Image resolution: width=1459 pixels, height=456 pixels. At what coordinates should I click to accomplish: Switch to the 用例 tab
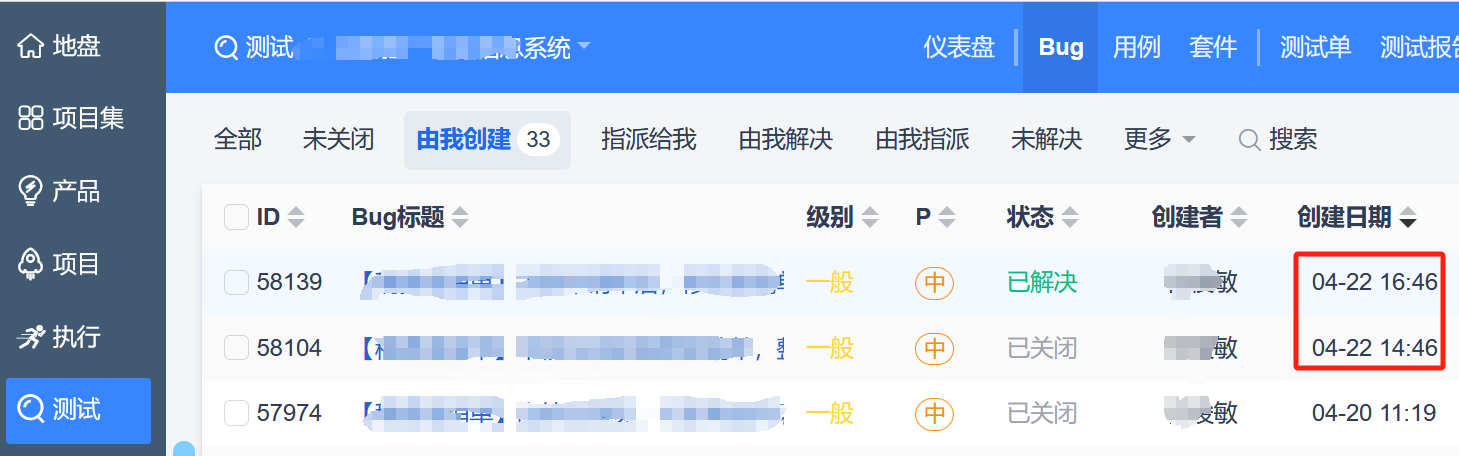pyautogui.click(x=1137, y=47)
